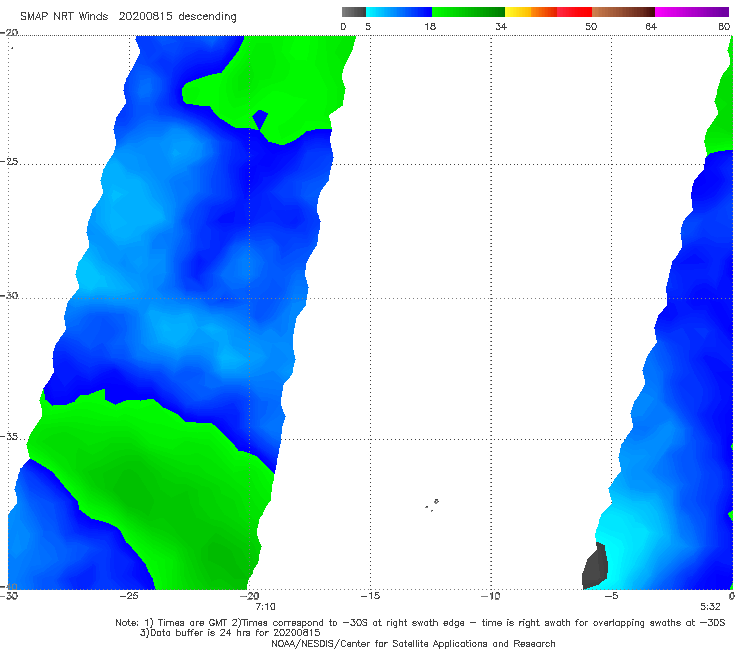This screenshot has height=650, width=740.
Task: Click the swath time label "7:10"
Action: pos(265,607)
